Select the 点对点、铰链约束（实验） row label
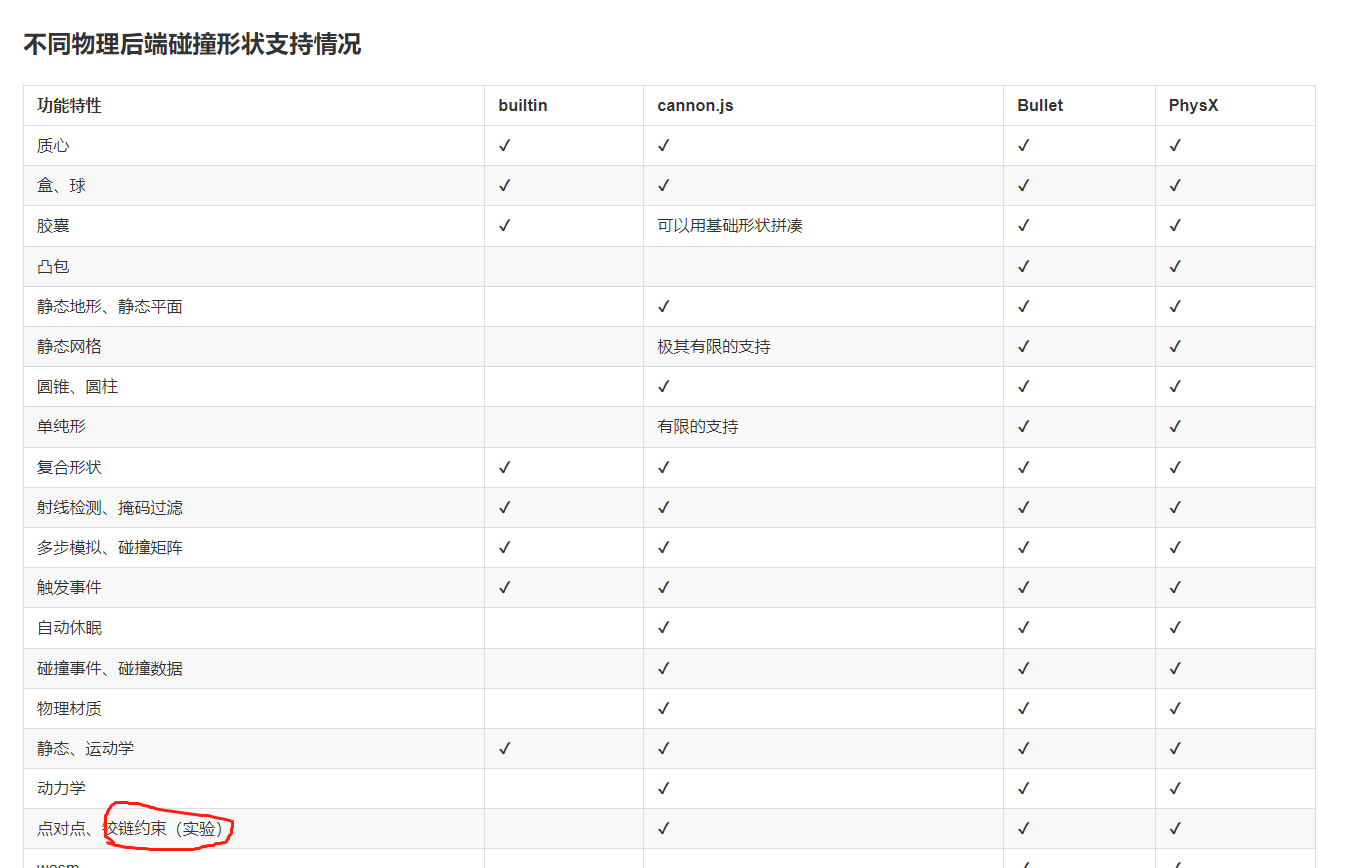Screen dimensions: 1348x868 133,829
